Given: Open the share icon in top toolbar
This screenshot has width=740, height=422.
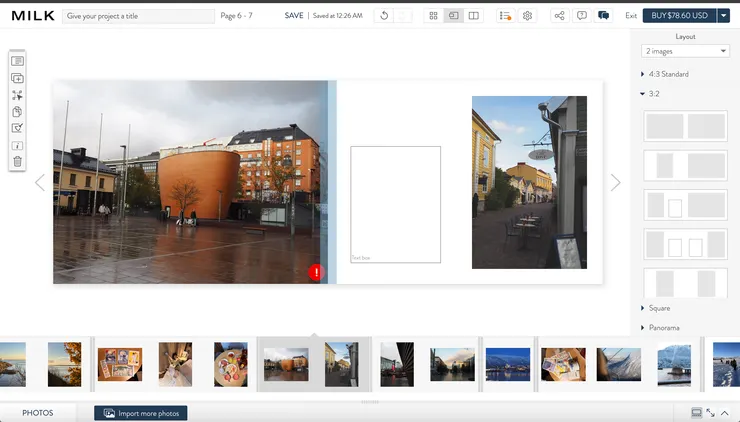Looking at the screenshot, I should (x=559, y=16).
